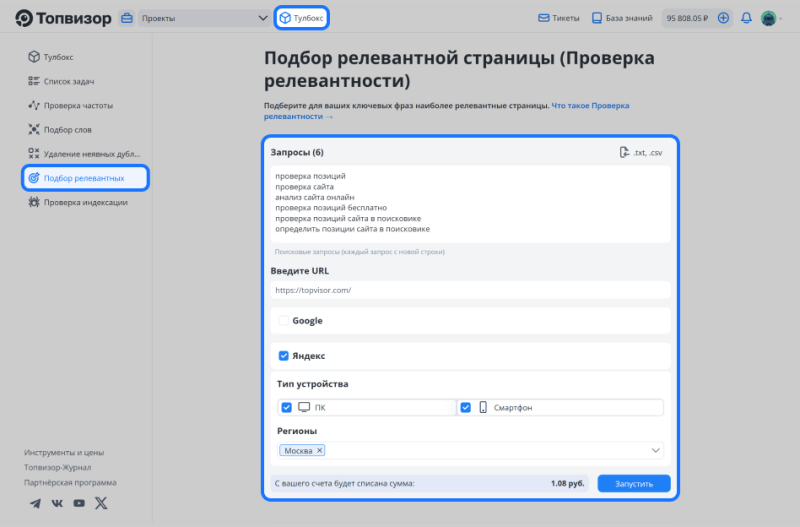Open Тулбокс in the top bar
Image resolution: width=800 pixels, height=527 pixels.
pos(302,18)
